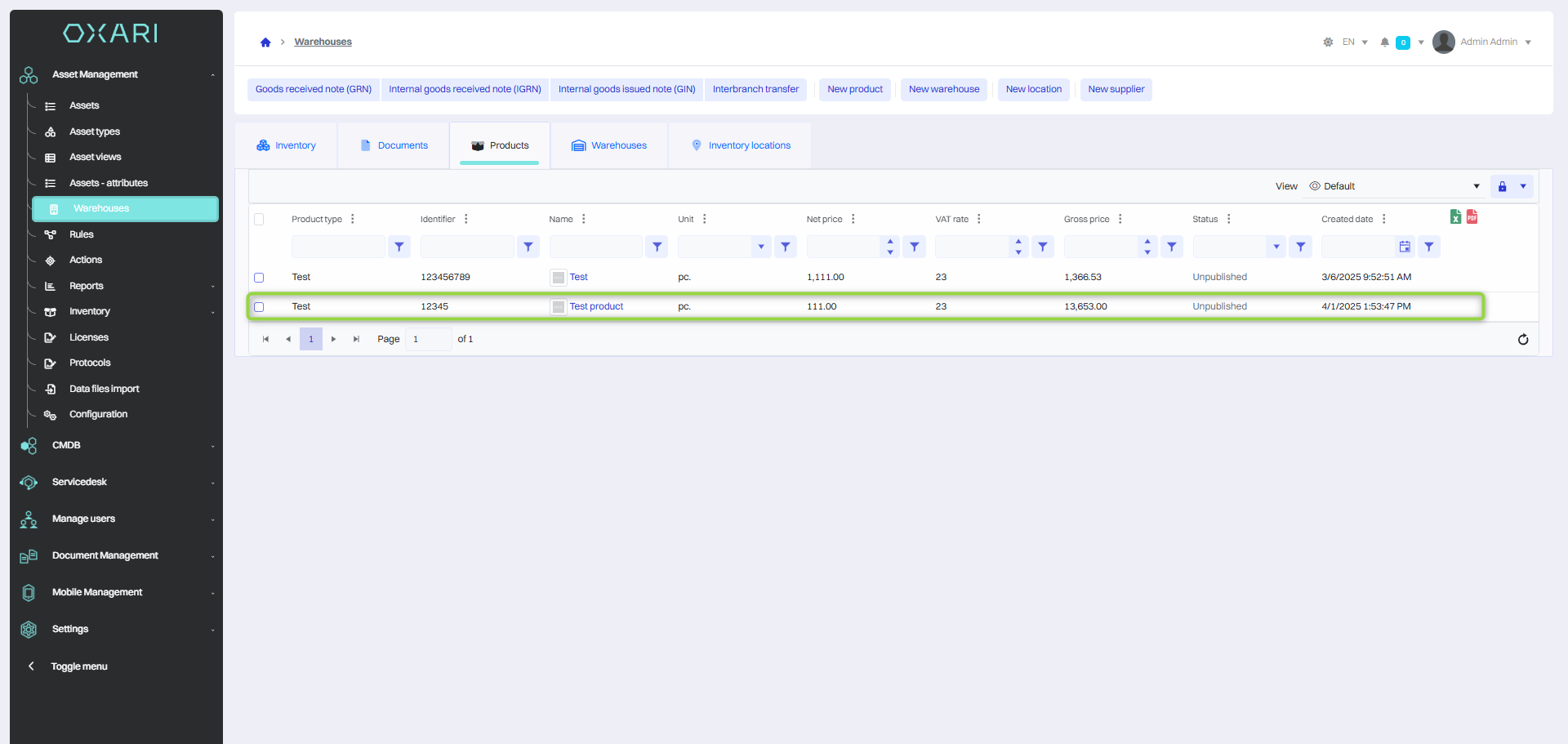
Task: Expand the Status filter dropdown
Action: pos(1276,247)
